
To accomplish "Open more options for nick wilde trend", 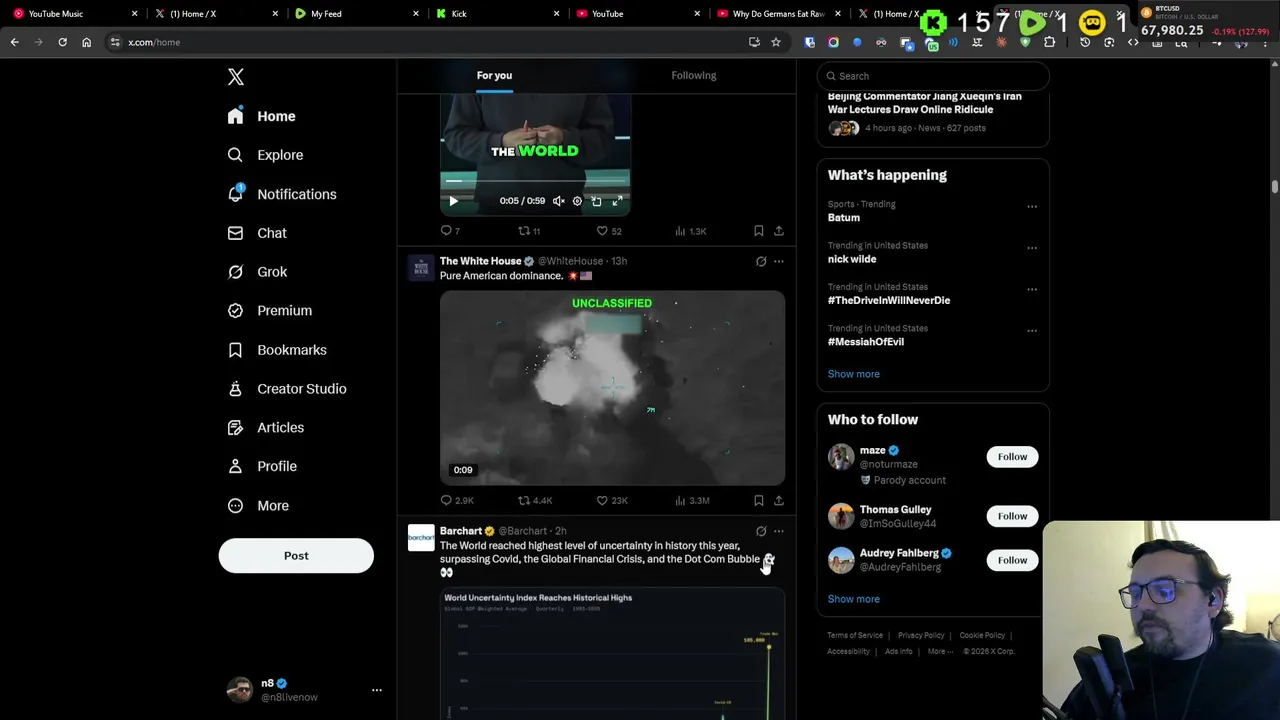I will click(1032, 248).
